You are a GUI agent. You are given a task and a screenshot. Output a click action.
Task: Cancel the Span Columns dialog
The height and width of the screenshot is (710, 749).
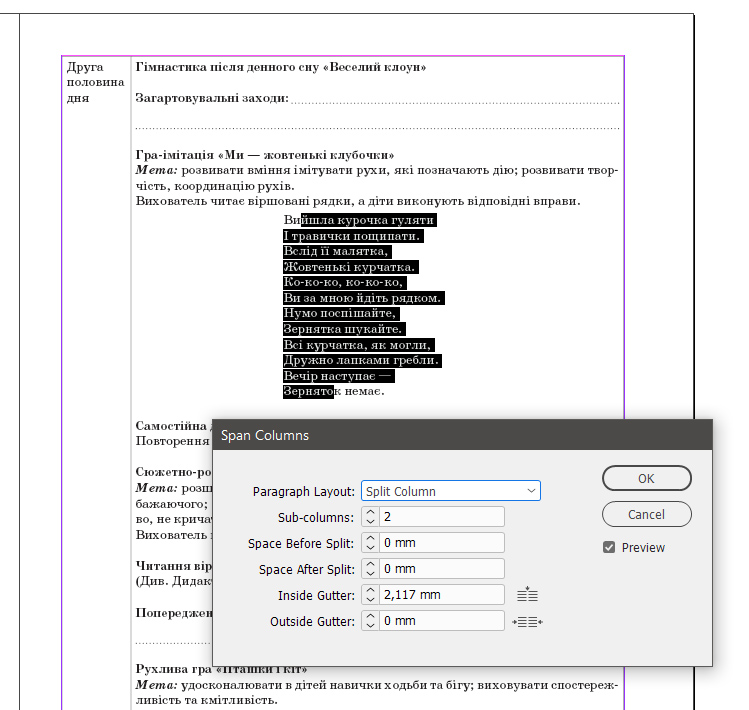coord(646,514)
